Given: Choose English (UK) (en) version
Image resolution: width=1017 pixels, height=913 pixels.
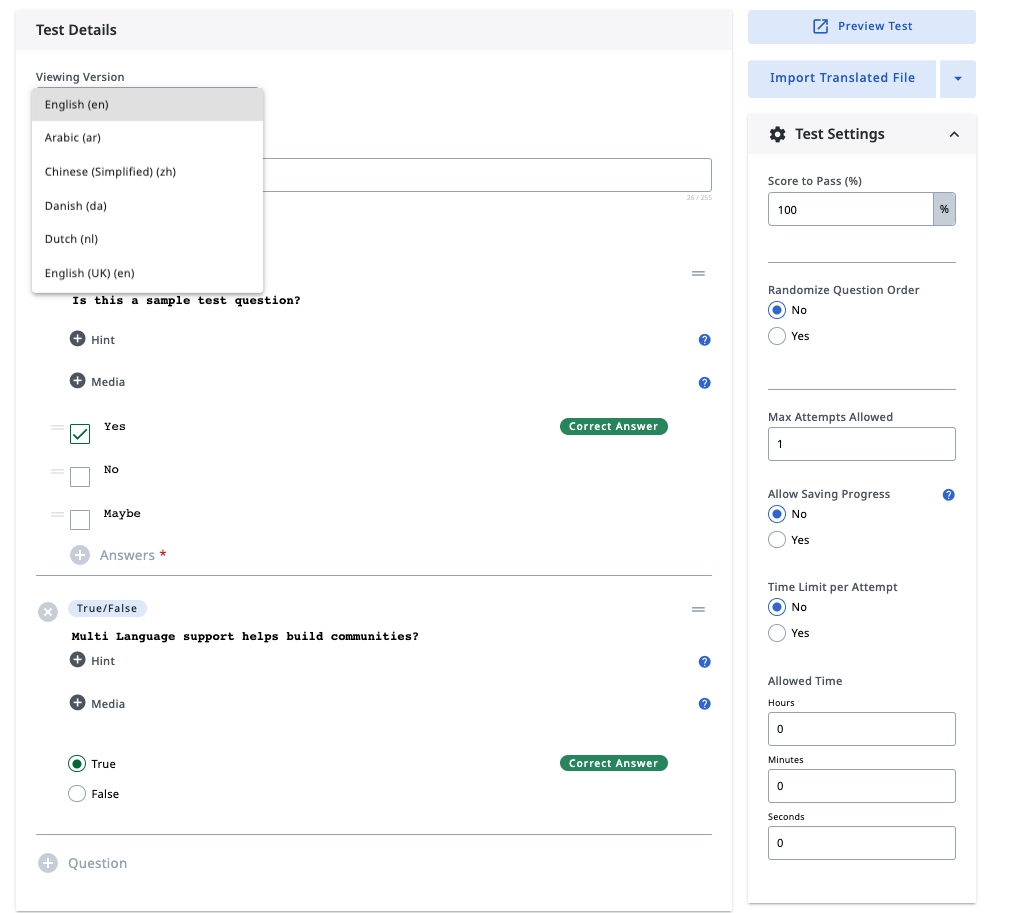Looking at the screenshot, I should pyautogui.click(x=147, y=273).
